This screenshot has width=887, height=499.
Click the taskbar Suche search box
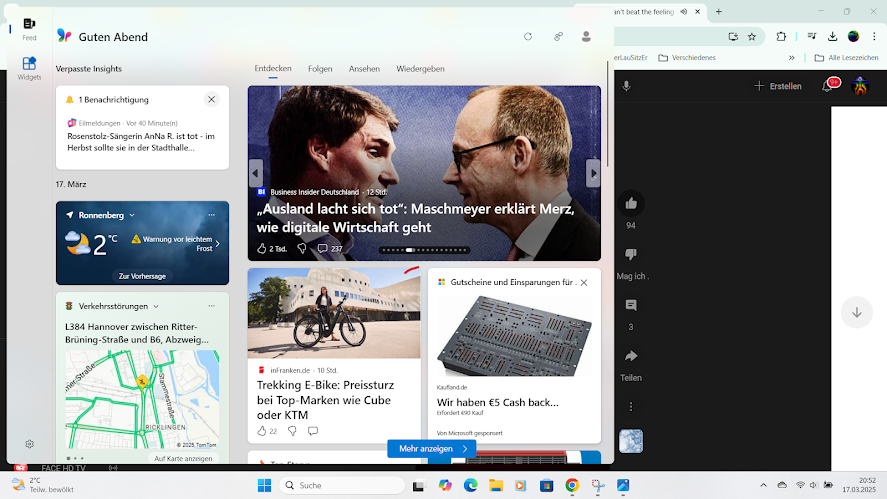coord(342,485)
